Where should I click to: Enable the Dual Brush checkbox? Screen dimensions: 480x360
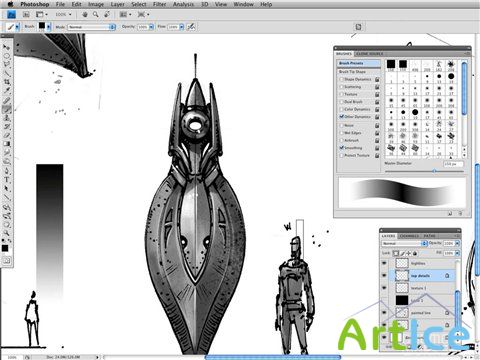coord(341,102)
